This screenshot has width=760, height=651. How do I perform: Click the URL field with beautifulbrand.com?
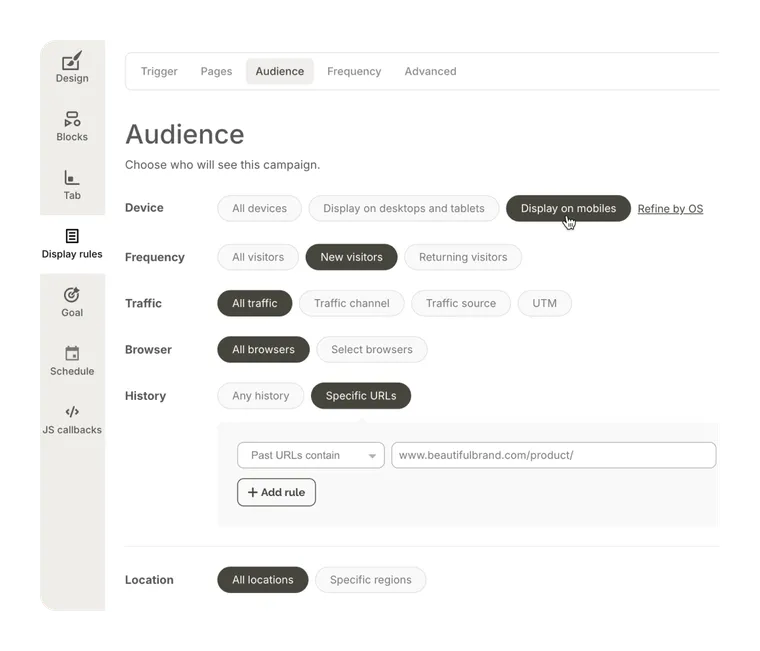(x=554, y=455)
